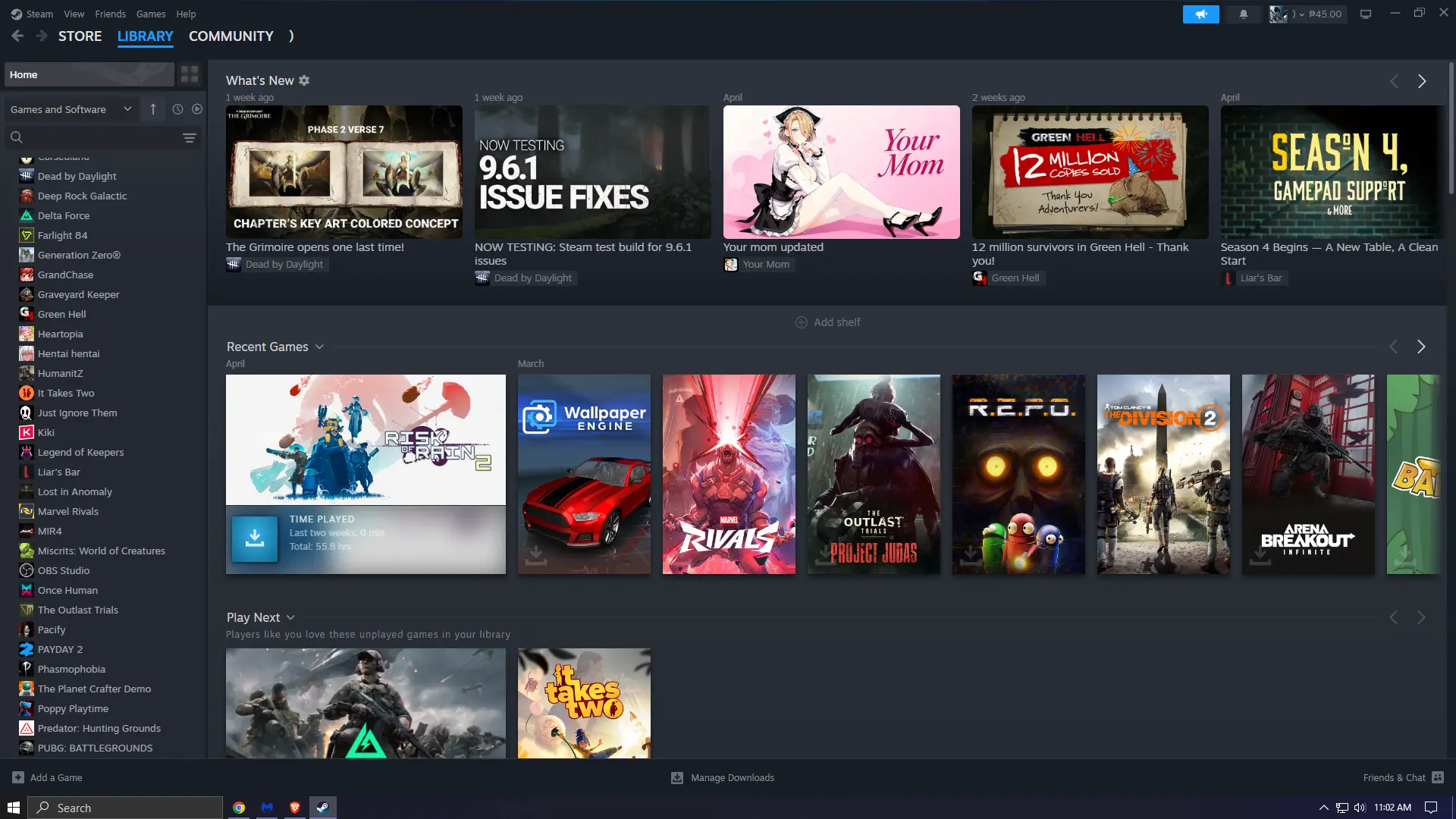Toggle the recent activity clock filter

(177, 109)
